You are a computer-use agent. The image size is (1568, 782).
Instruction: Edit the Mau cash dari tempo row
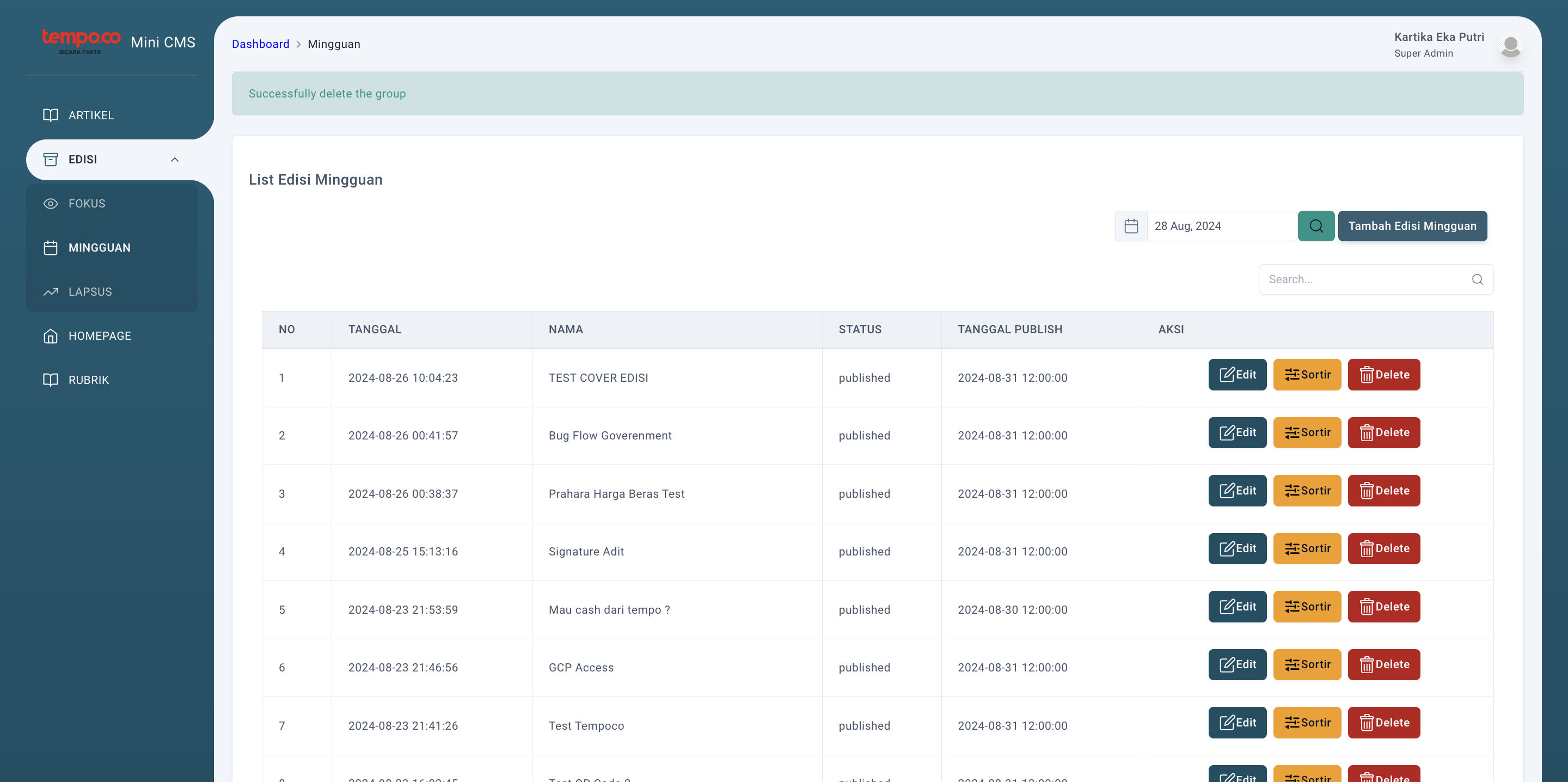click(x=1238, y=607)
